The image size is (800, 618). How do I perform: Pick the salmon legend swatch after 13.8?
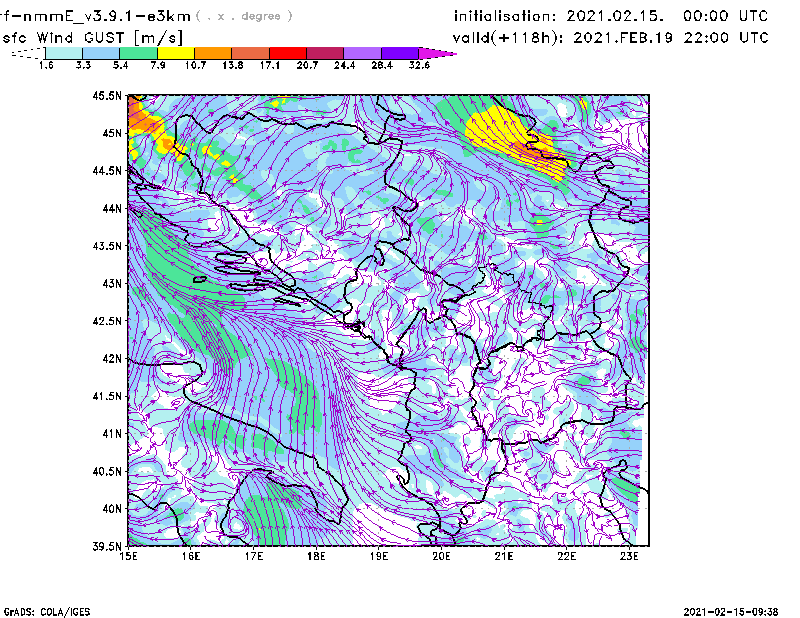point(251,53)
